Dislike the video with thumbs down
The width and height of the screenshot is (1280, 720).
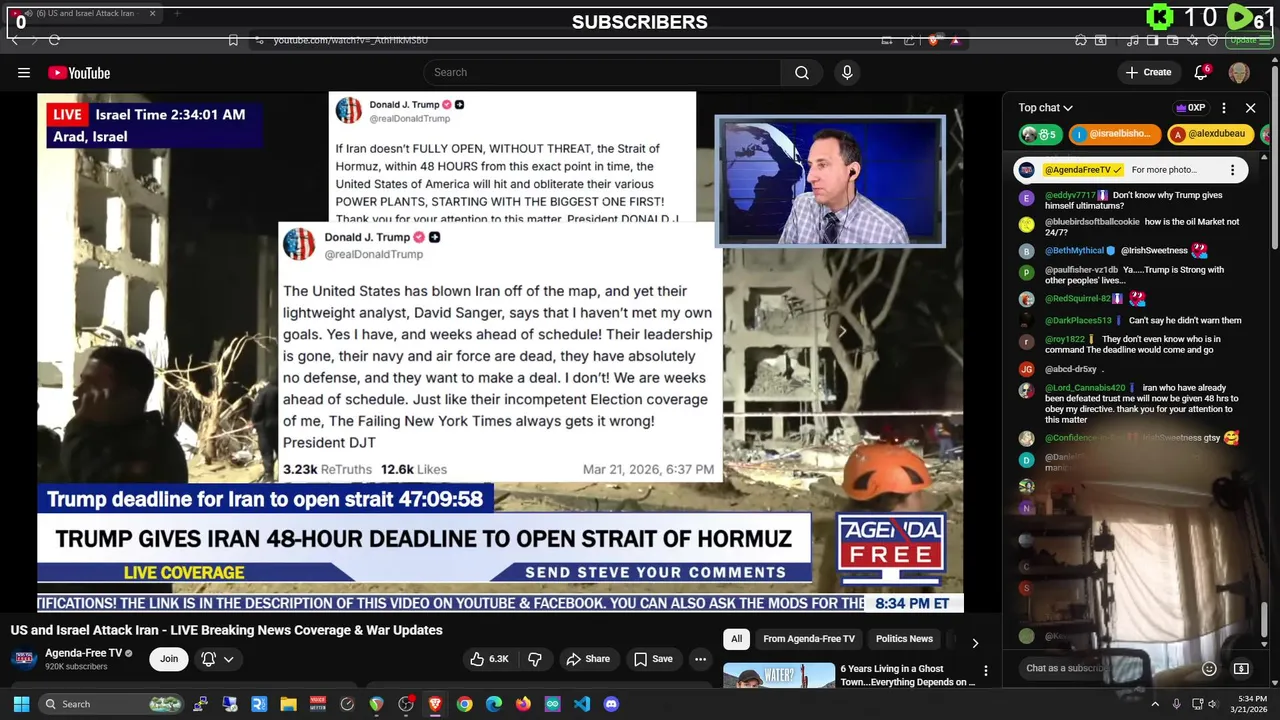click(535, 659)
